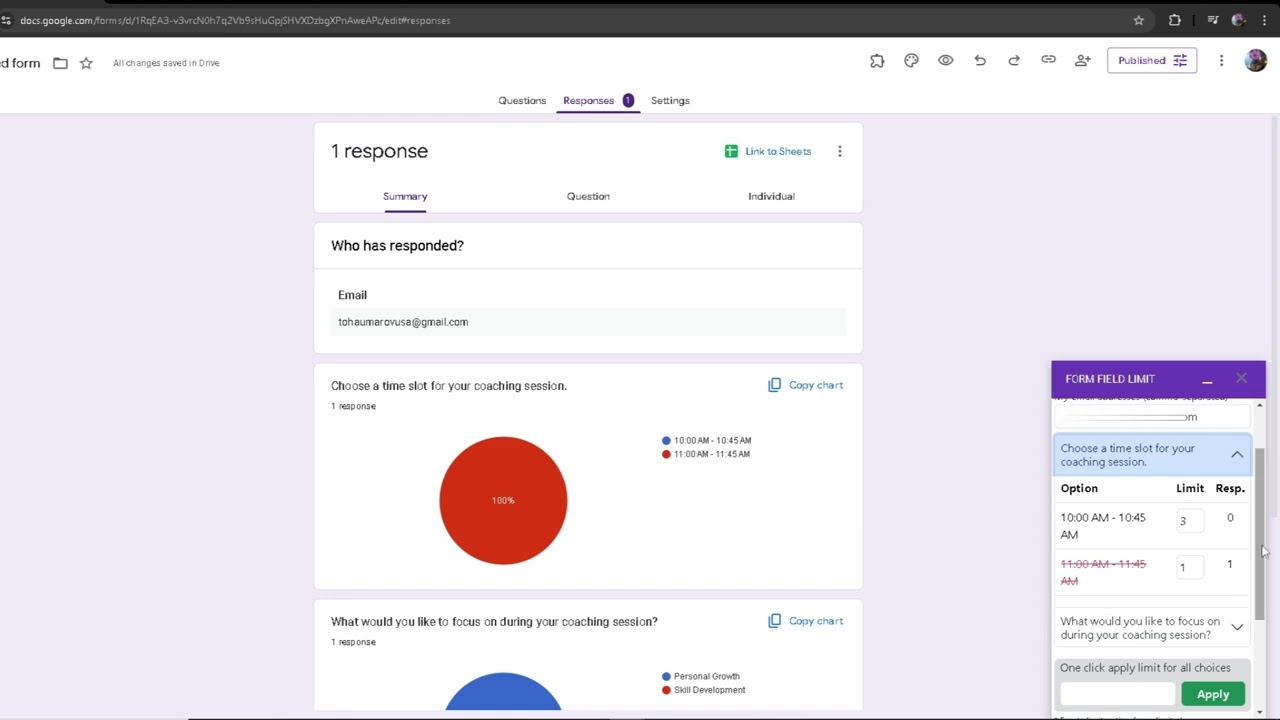Click the FORM FIELD LIMIT panel title
1280x720 pixels.
1110,379
